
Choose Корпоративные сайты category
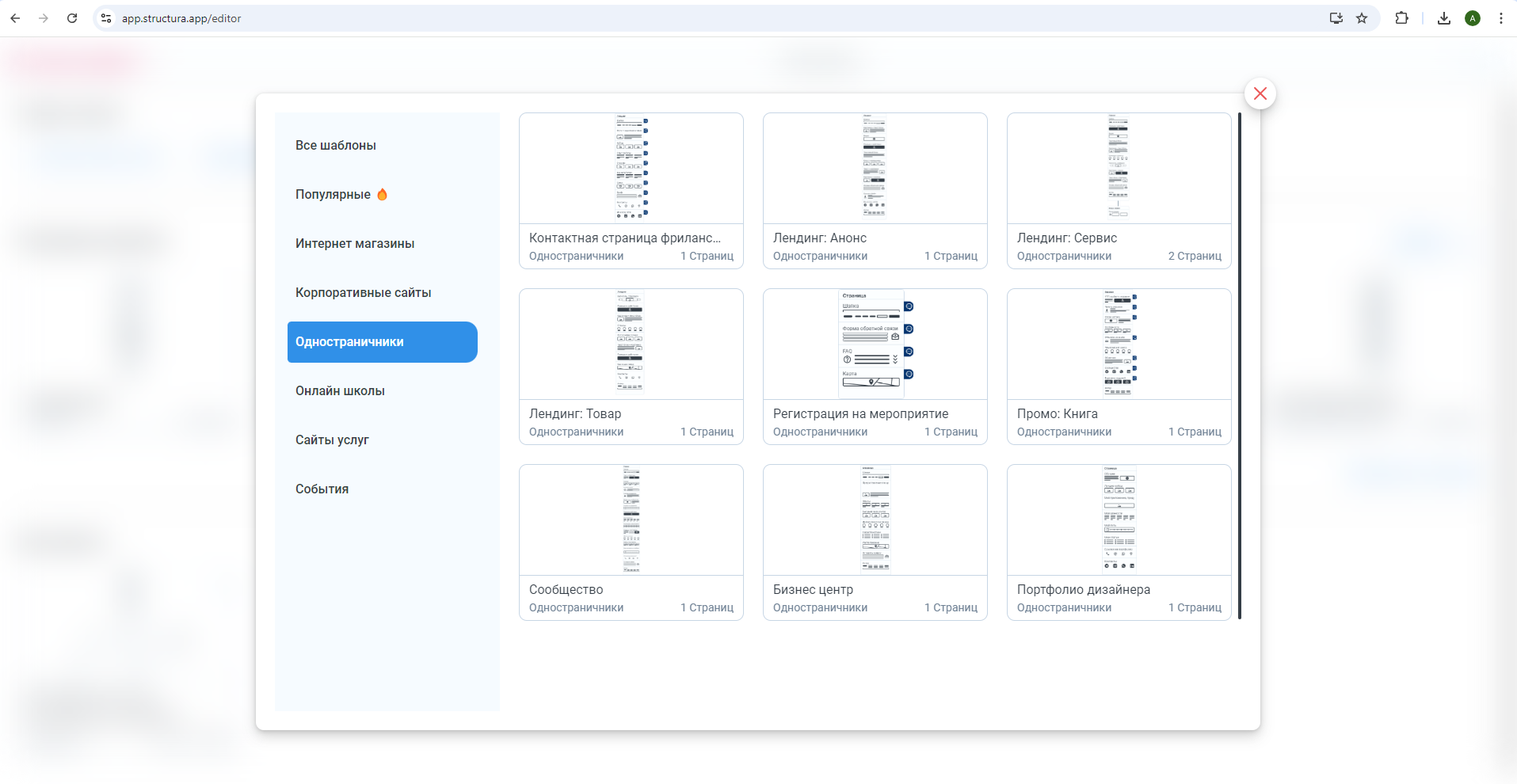363,293
